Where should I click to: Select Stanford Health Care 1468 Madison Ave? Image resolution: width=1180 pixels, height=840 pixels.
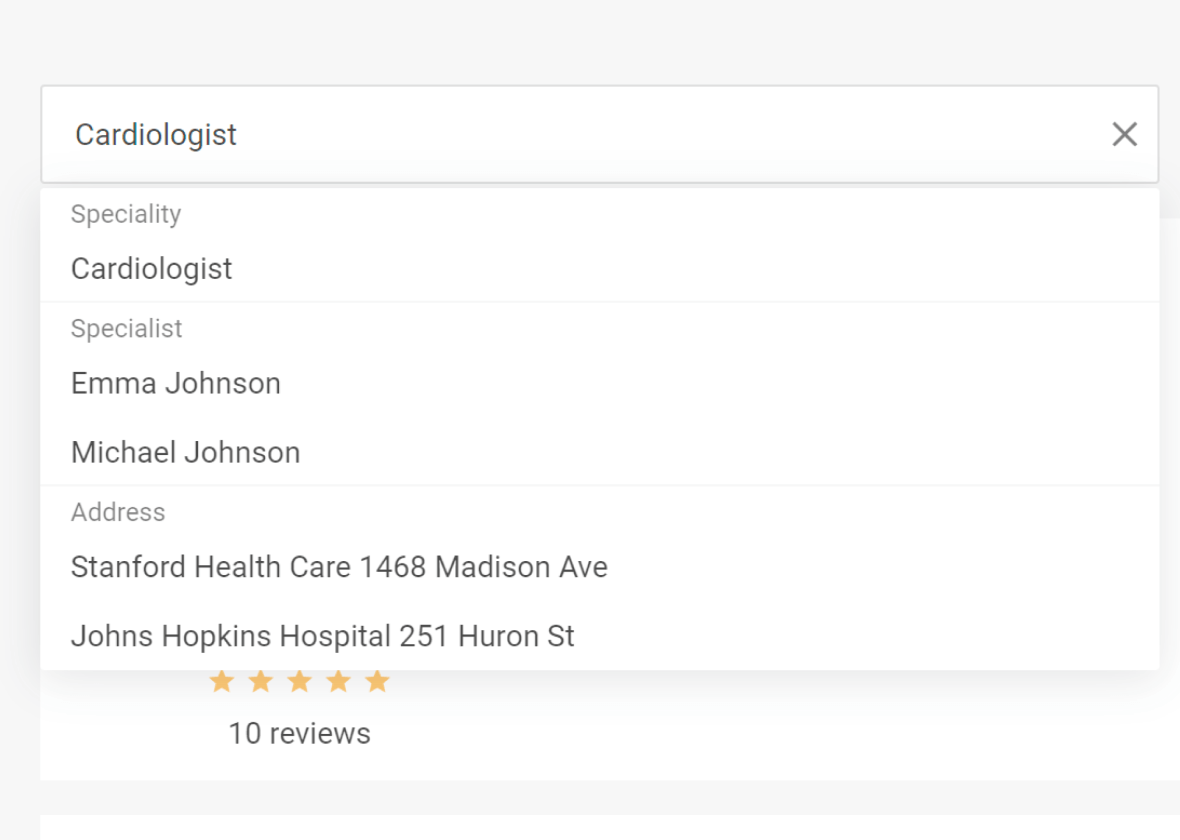(x=339, y=567)
